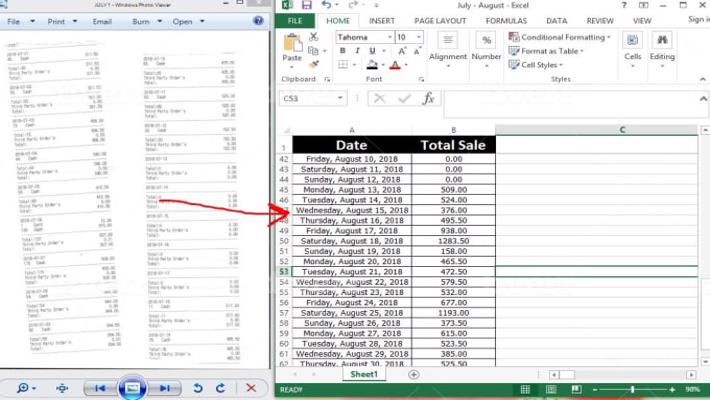Click the Email button in Photo Viewer
The image size is (710, 400).
pyautogui.click(x=102, y=21)
